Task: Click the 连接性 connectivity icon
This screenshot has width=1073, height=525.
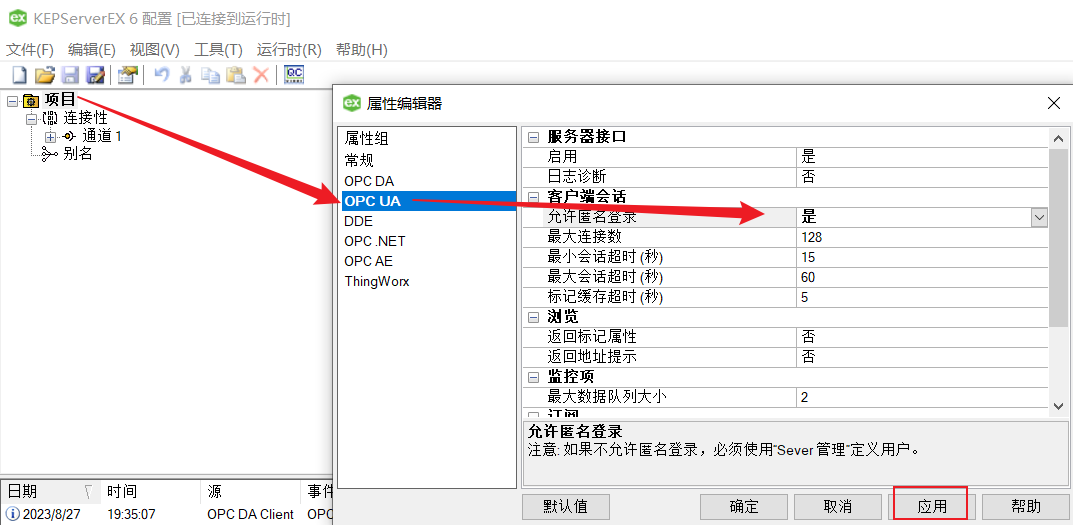Action: coord(51,118)
